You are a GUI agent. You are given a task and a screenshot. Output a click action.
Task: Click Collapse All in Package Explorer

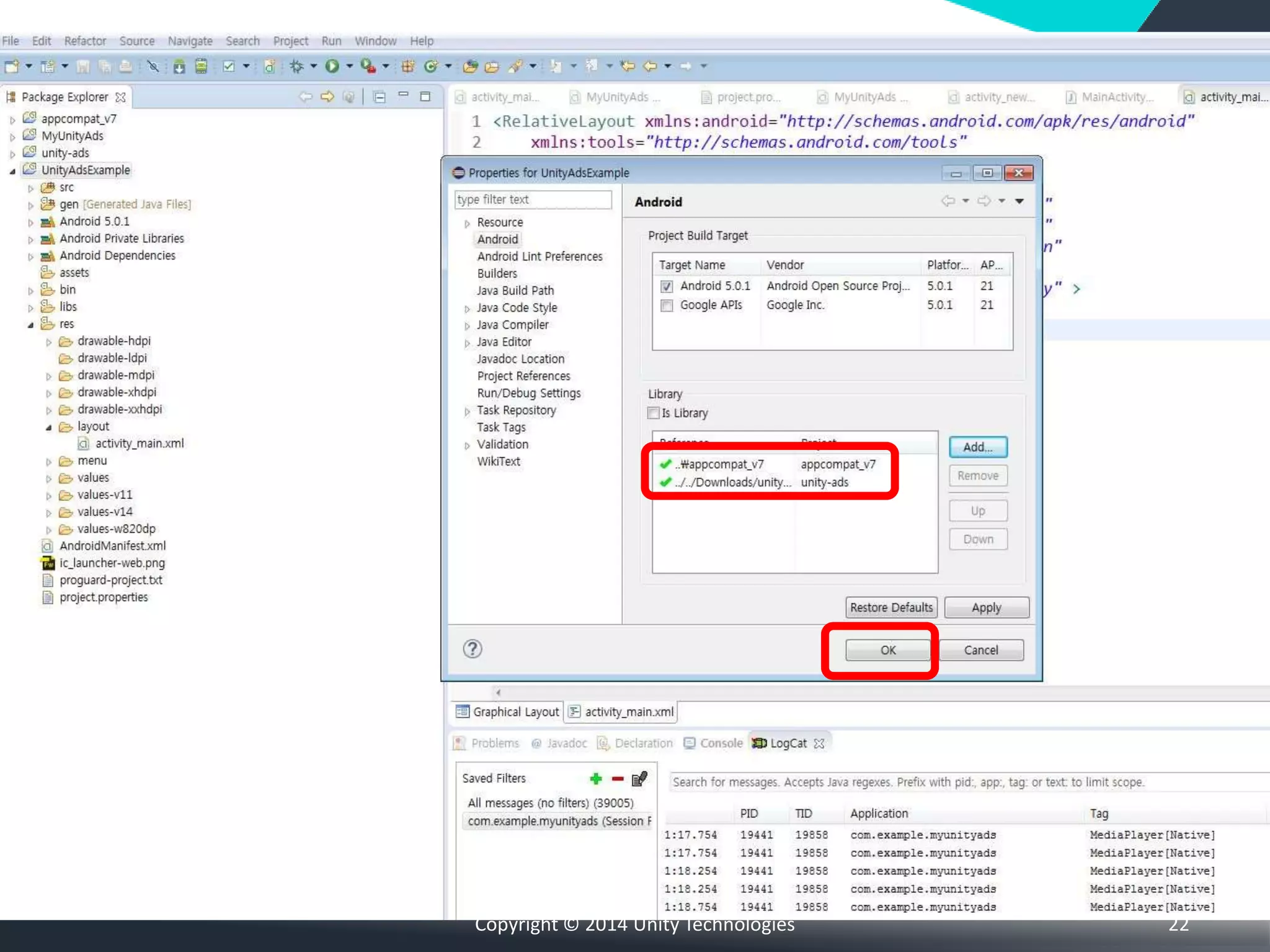pos(380,97)
